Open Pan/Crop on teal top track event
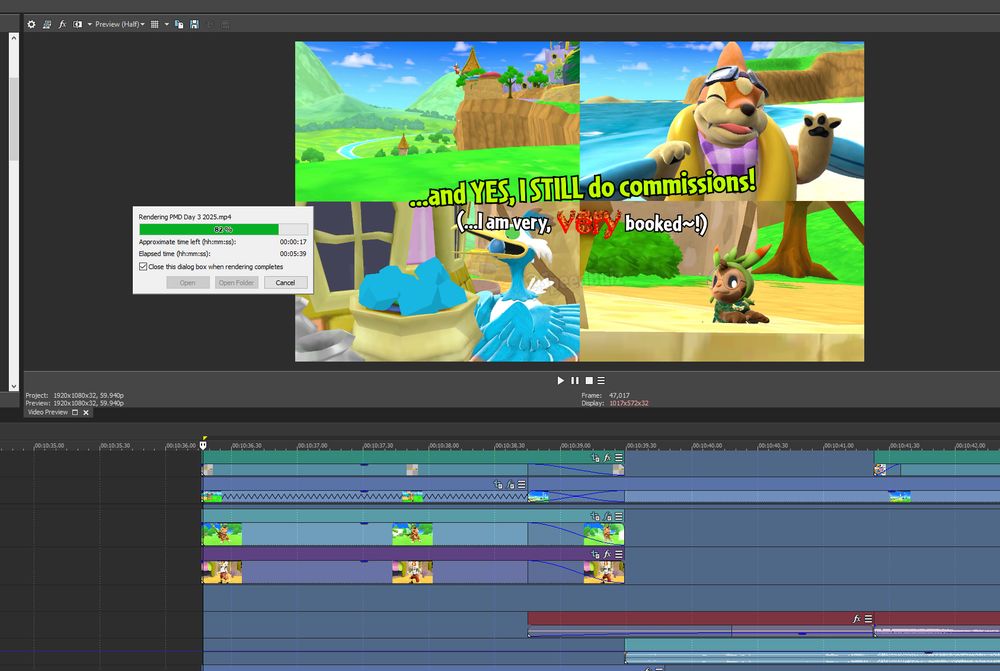This screenshot has width=1000, height=671. 596,457
